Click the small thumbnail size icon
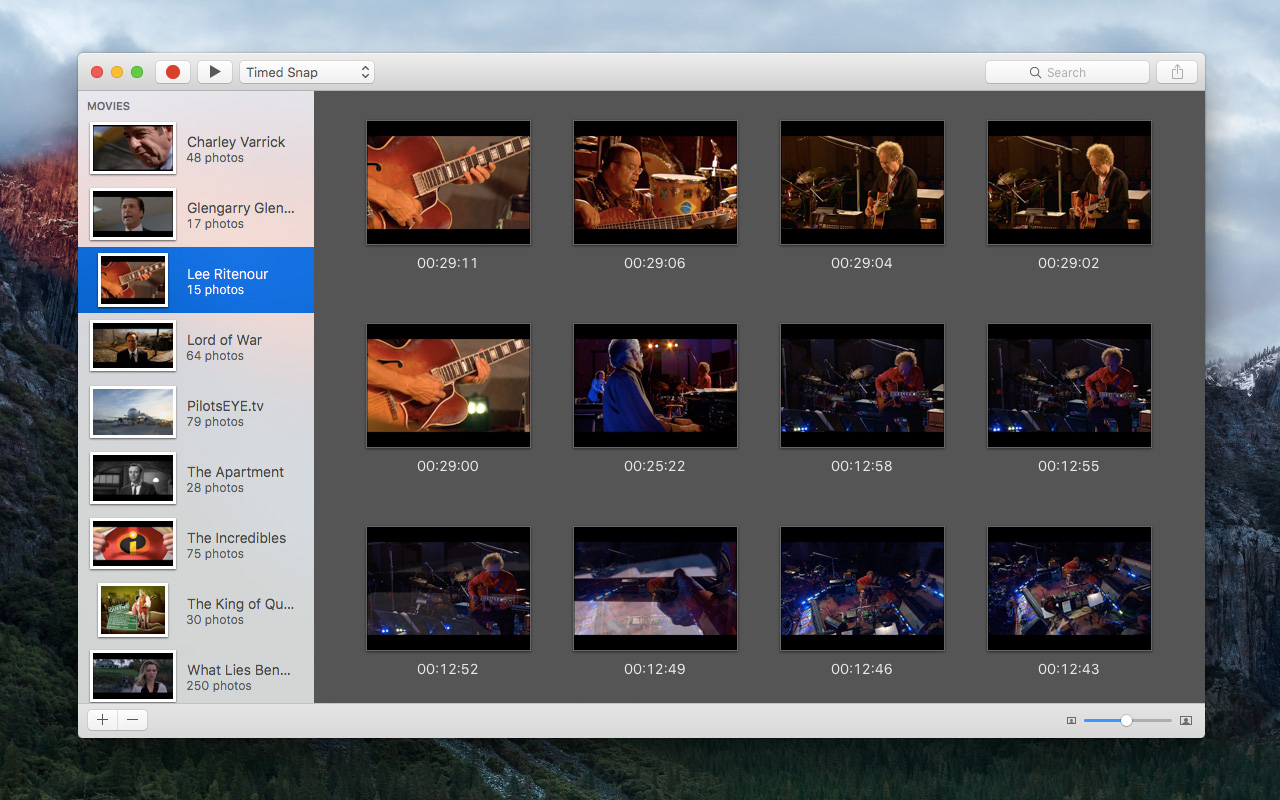Image resolution: width=1280 pixels, height=800 pixels. pos(1071,720)
